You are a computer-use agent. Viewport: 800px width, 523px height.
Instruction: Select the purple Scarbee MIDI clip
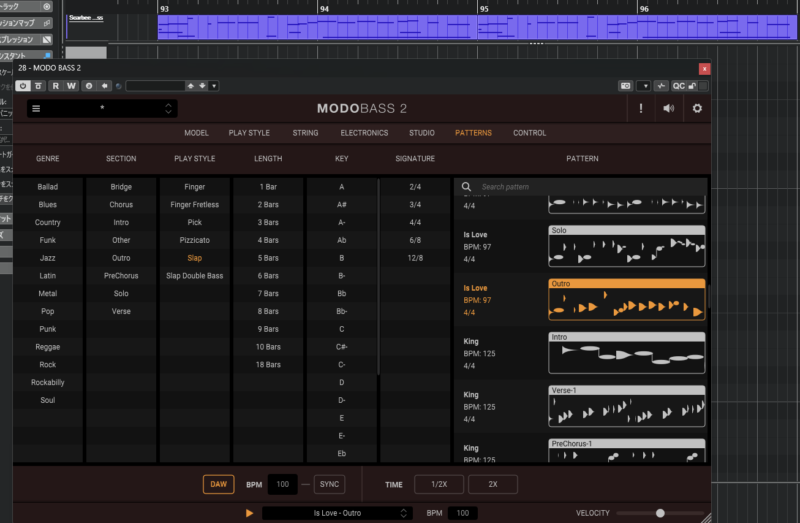[x=477, y=27]
